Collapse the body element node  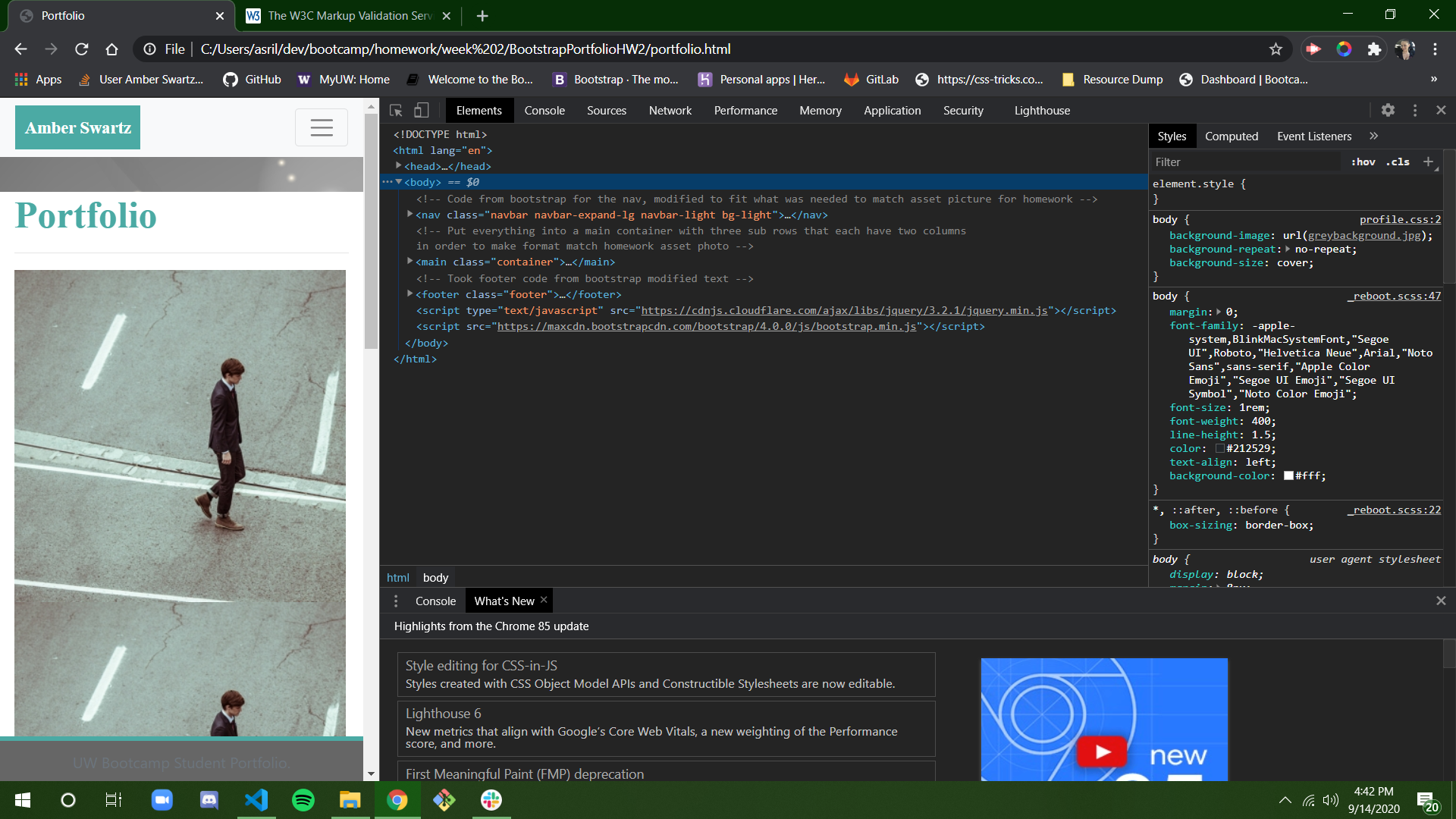click(x=398, y=182)
